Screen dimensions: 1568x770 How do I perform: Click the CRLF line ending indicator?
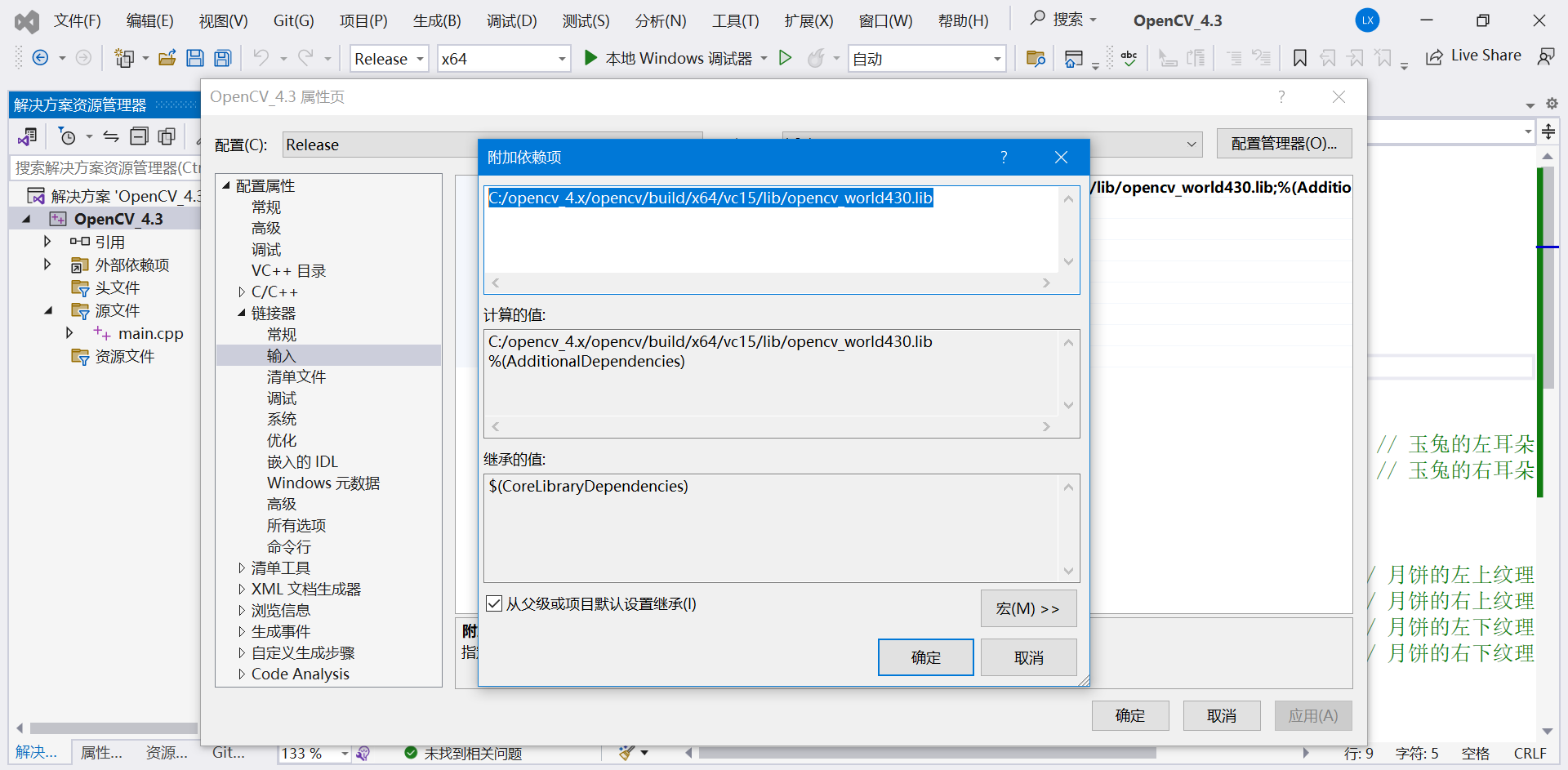[1530, 753]
